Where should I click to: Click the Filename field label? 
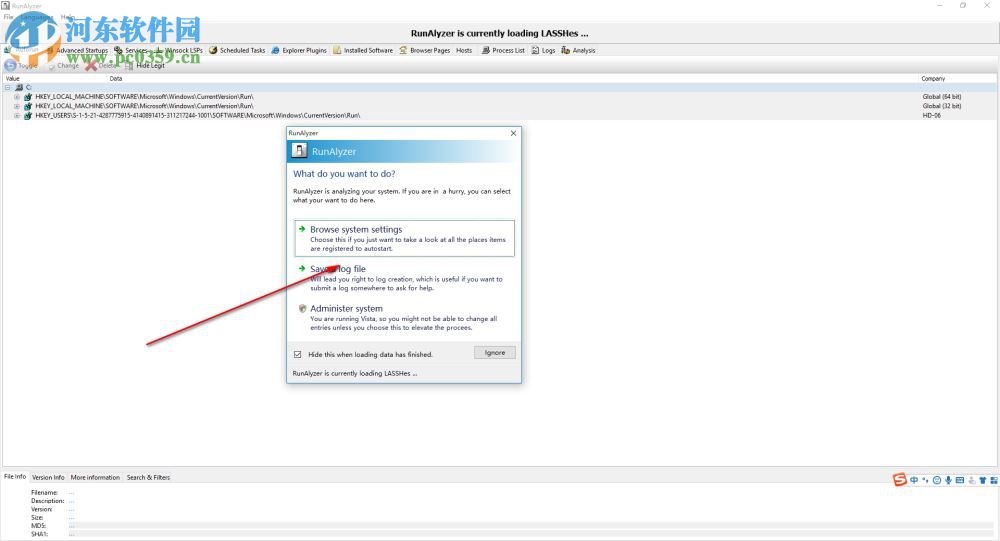(44, 493)
